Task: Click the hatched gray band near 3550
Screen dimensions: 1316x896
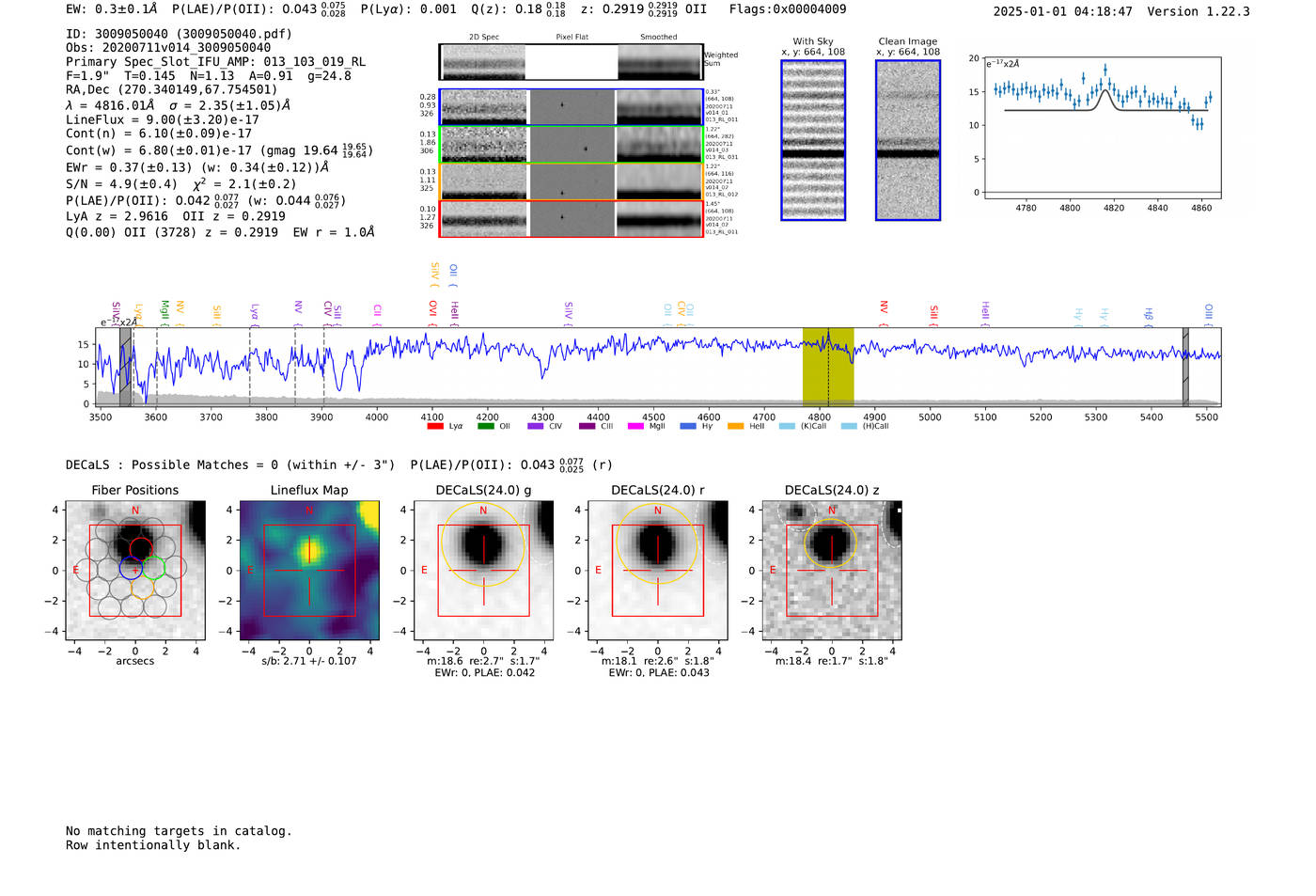Action: click(x=125, y=367)
